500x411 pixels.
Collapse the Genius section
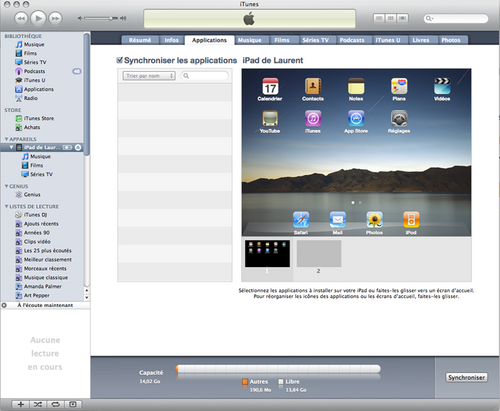pos(6,186)
